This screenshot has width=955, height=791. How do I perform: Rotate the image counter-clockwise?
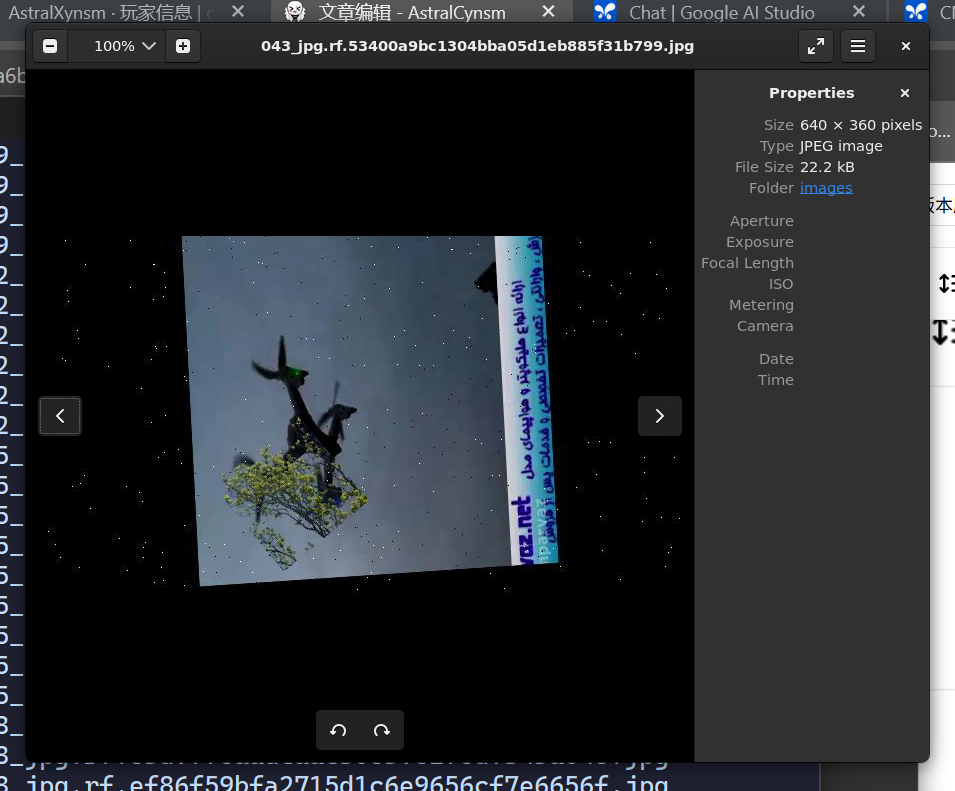[x=338, y=731]
